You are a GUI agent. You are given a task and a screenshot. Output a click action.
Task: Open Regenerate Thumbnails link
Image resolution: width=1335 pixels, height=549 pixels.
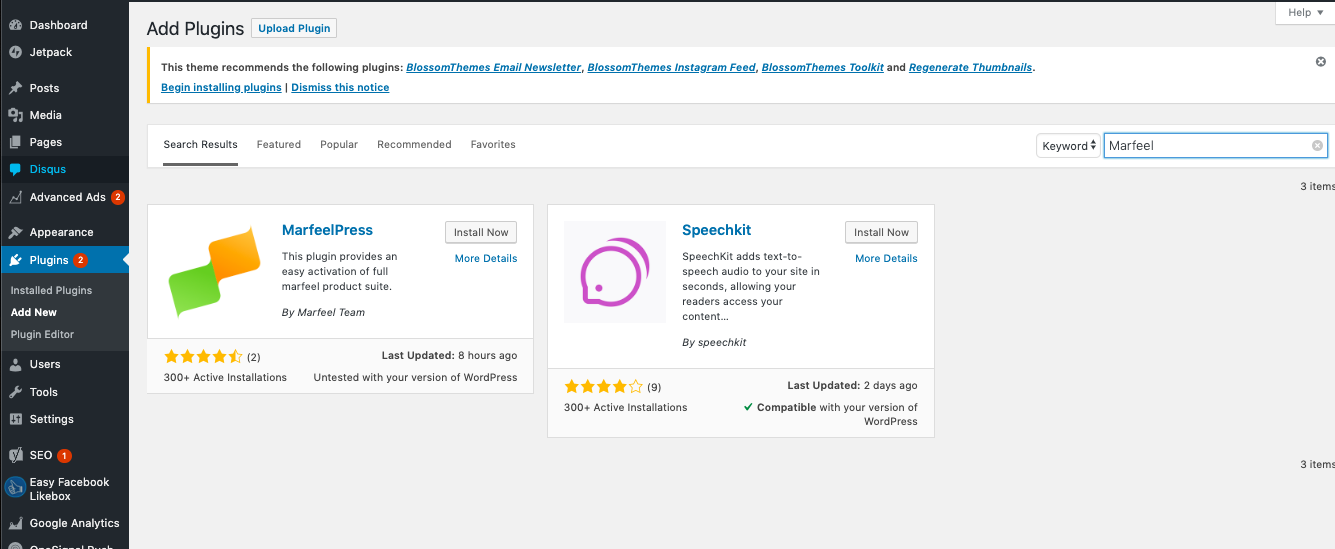coord(970,67)
